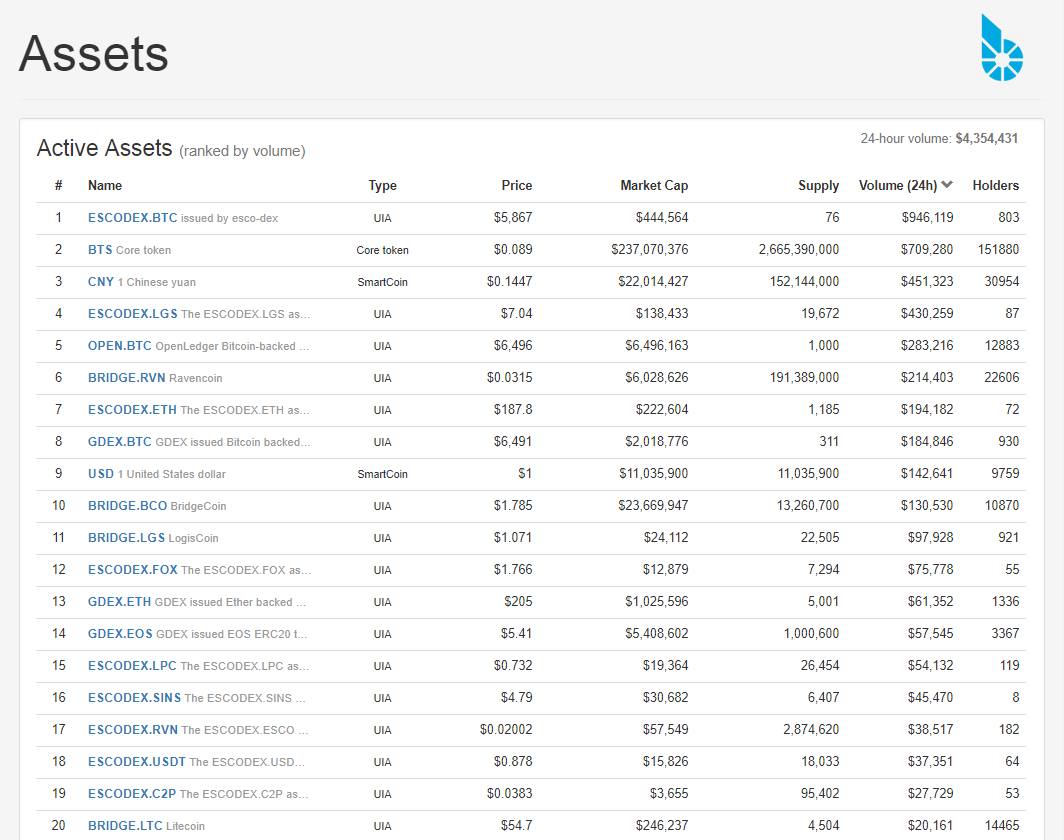
Task: Sort table by Price header
Action: coord(516,185)
